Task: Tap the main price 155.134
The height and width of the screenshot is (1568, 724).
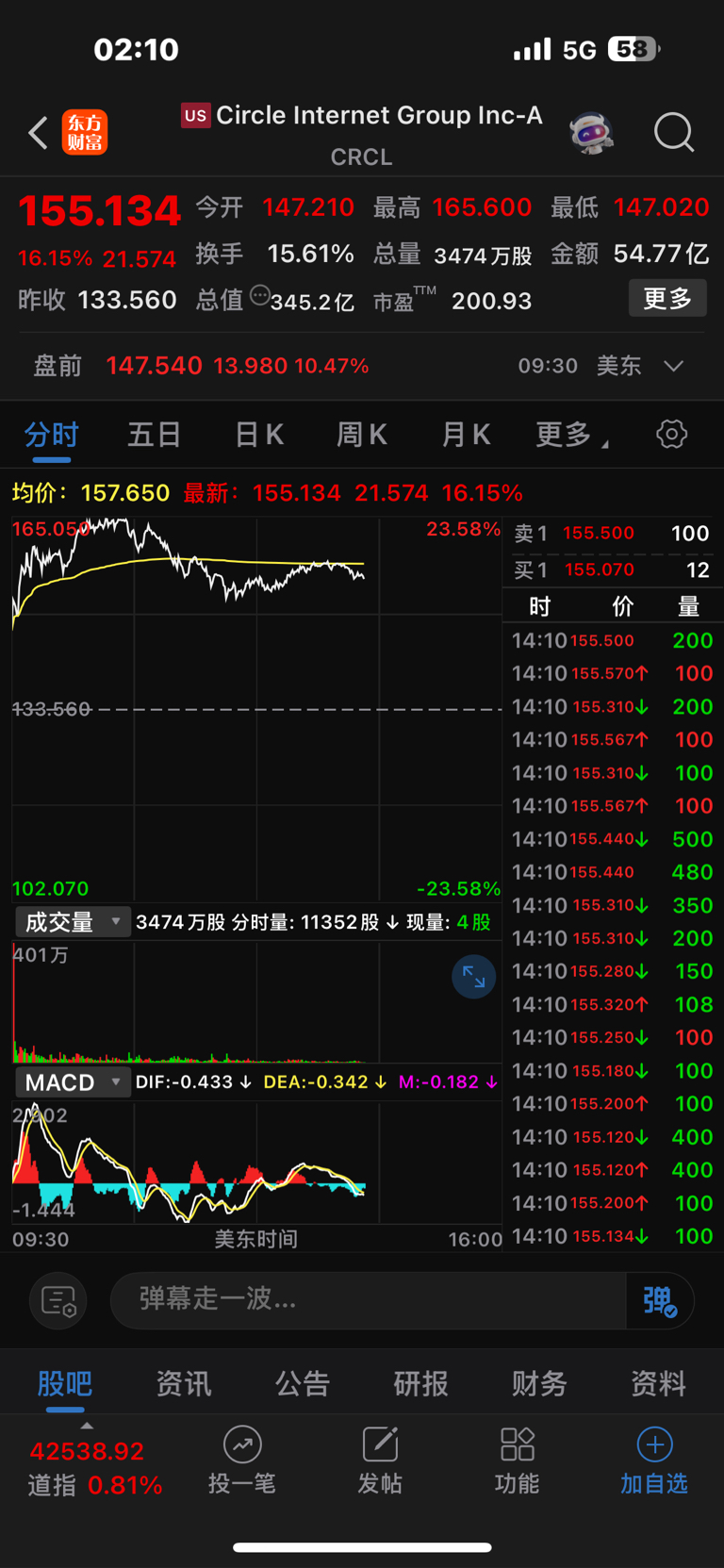Action: 99,210
